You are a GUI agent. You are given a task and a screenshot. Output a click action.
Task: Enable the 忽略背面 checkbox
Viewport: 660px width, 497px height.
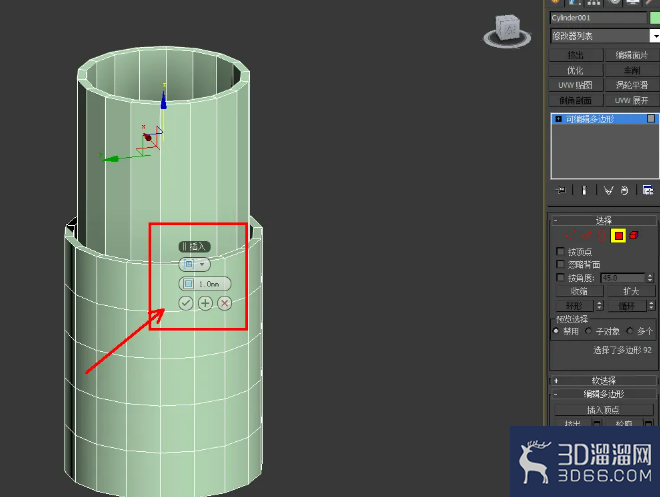(x=560, y=264)
